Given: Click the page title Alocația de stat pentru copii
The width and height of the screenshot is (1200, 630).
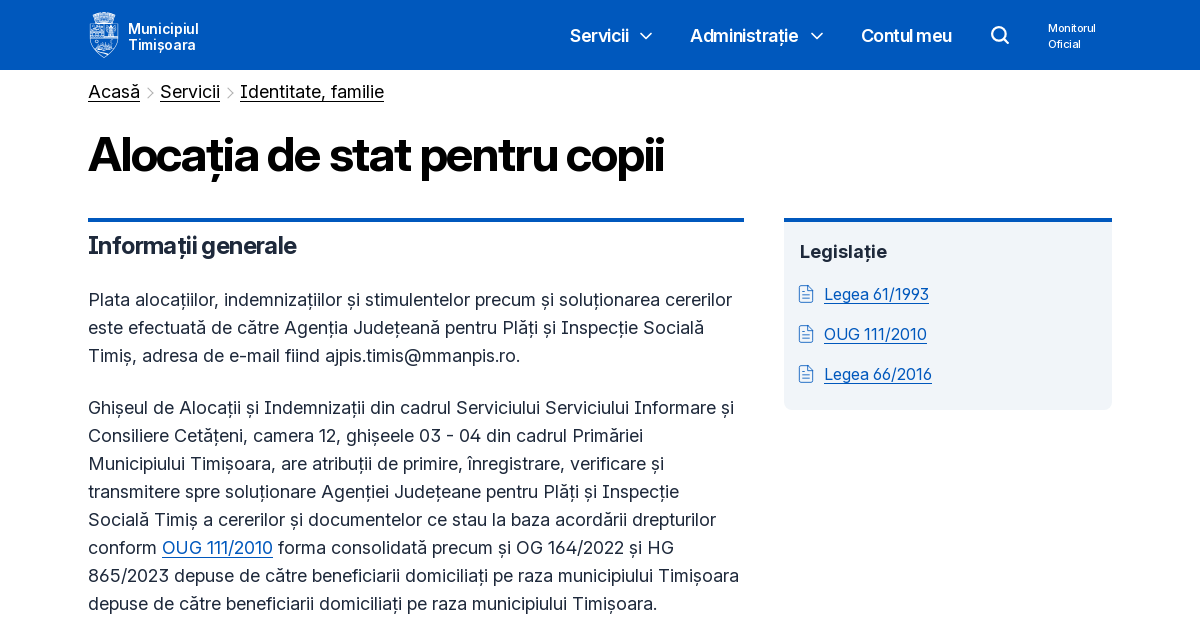Looking at the screenshot, I should point(376,156).
